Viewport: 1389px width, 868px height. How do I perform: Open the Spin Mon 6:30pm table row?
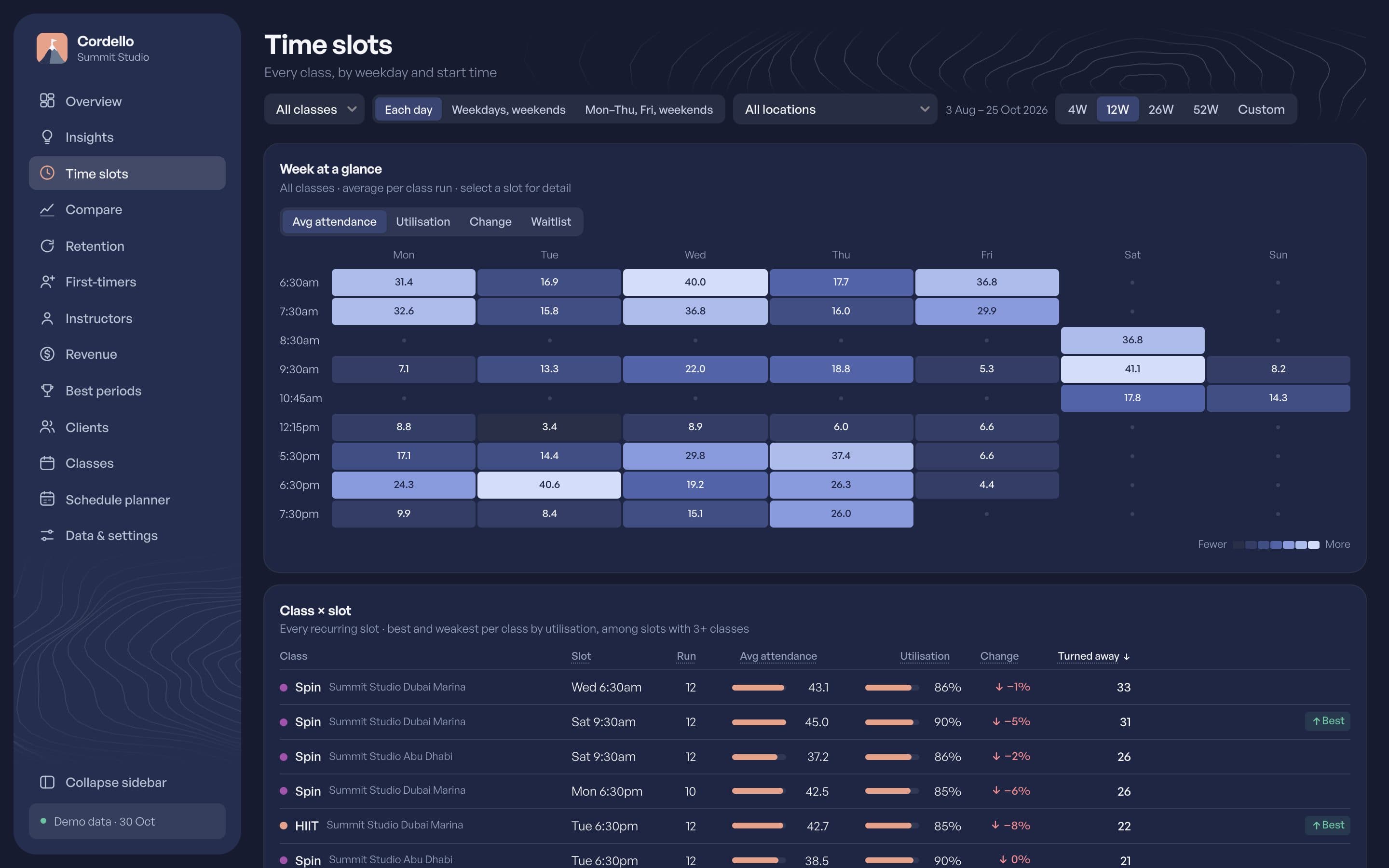click(x=815, y=791)
